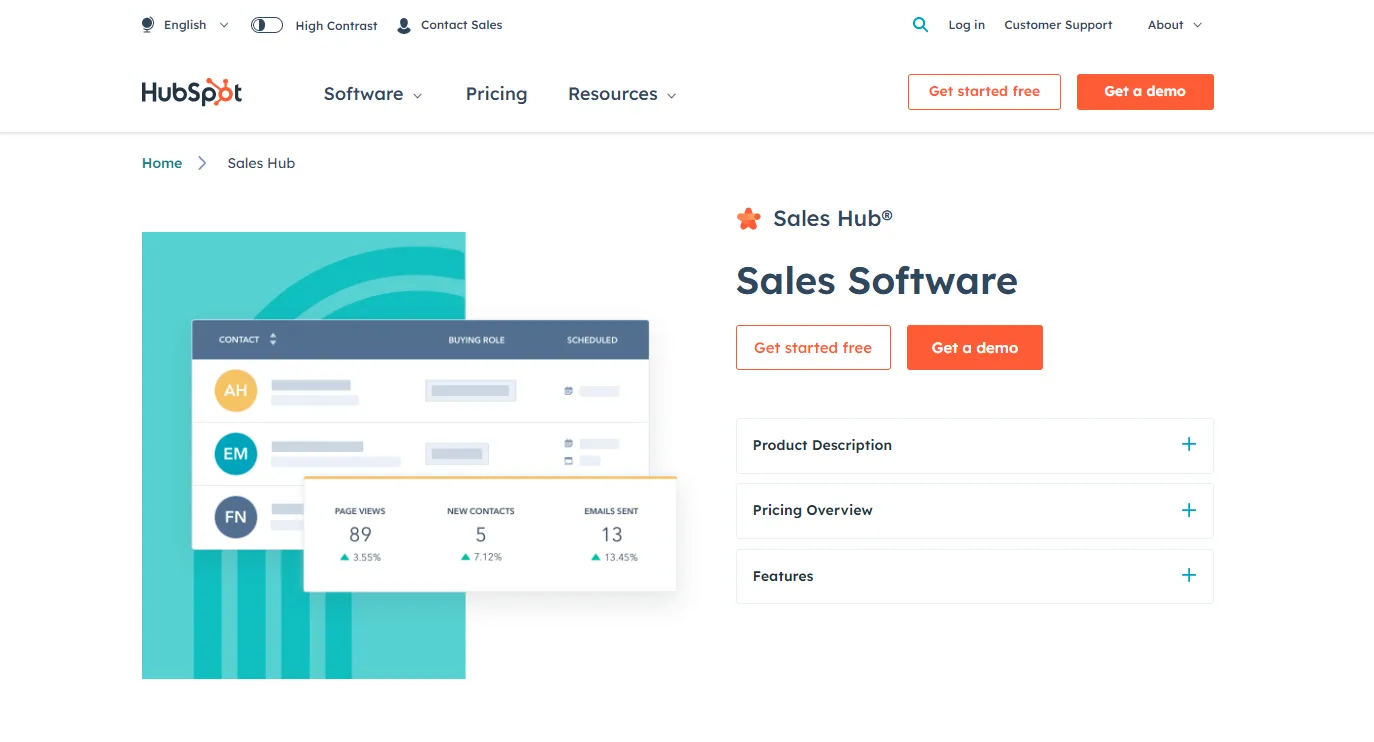This screenshot has width=1374, height=742.
Task: Click the Contact column sort arrows
Action: click(273, 339)
